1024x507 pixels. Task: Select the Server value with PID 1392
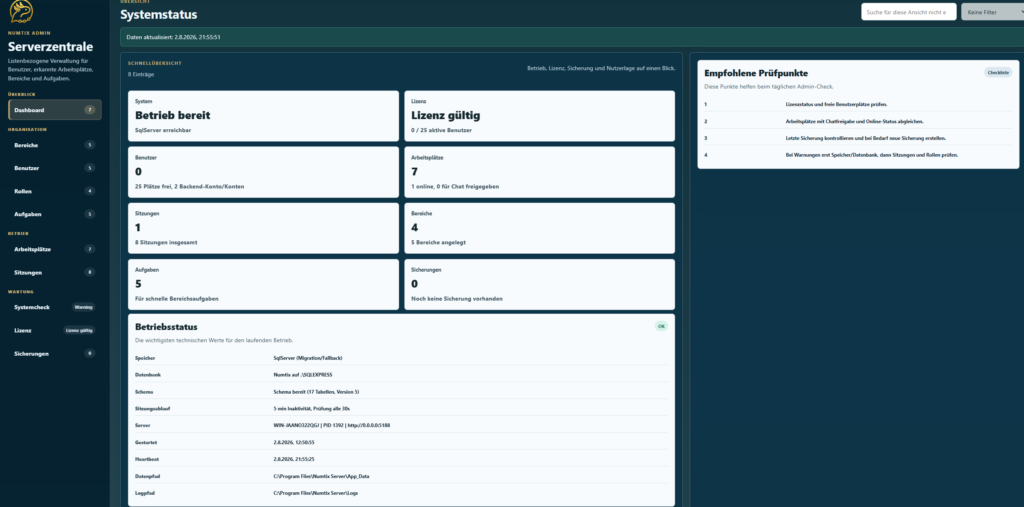pos(332,425)
